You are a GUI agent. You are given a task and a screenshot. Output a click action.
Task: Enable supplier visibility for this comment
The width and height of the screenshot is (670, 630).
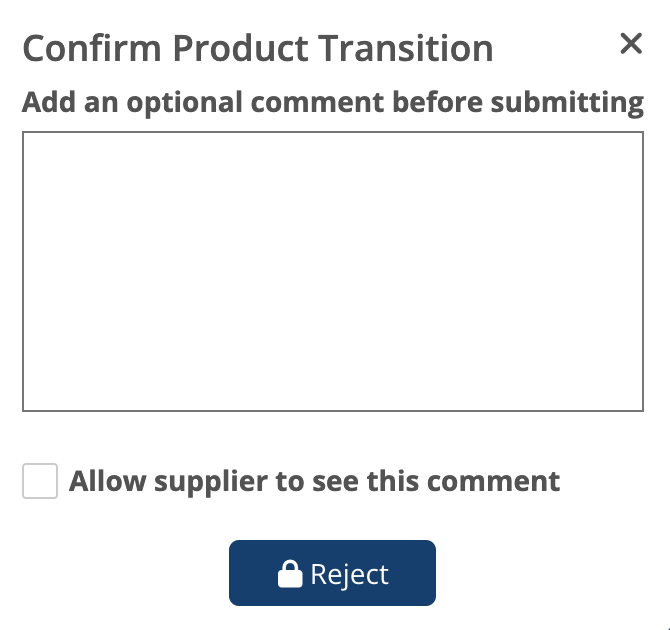[x=40, y=481]
